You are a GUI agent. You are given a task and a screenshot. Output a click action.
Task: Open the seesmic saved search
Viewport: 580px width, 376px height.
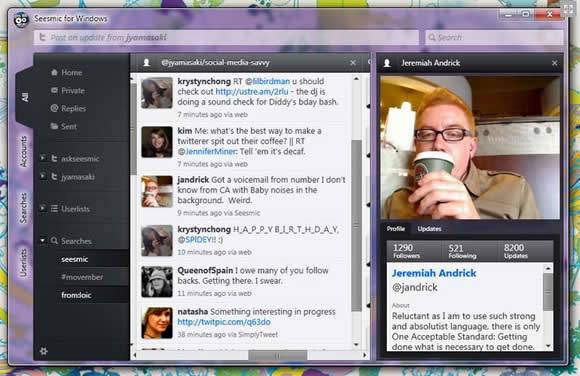[x=74, y=259]
